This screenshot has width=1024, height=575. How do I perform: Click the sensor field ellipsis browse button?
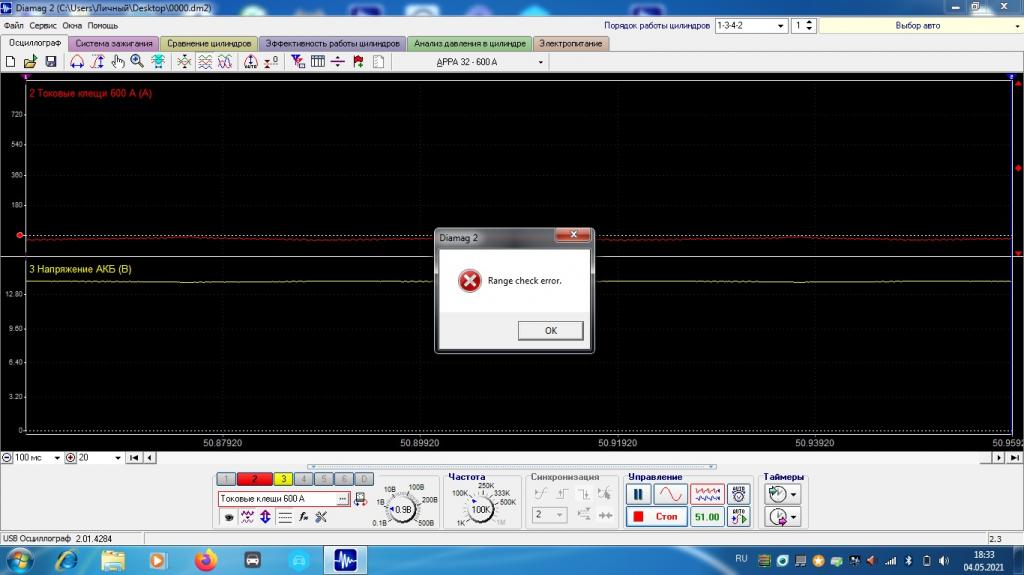pos(342,499)
